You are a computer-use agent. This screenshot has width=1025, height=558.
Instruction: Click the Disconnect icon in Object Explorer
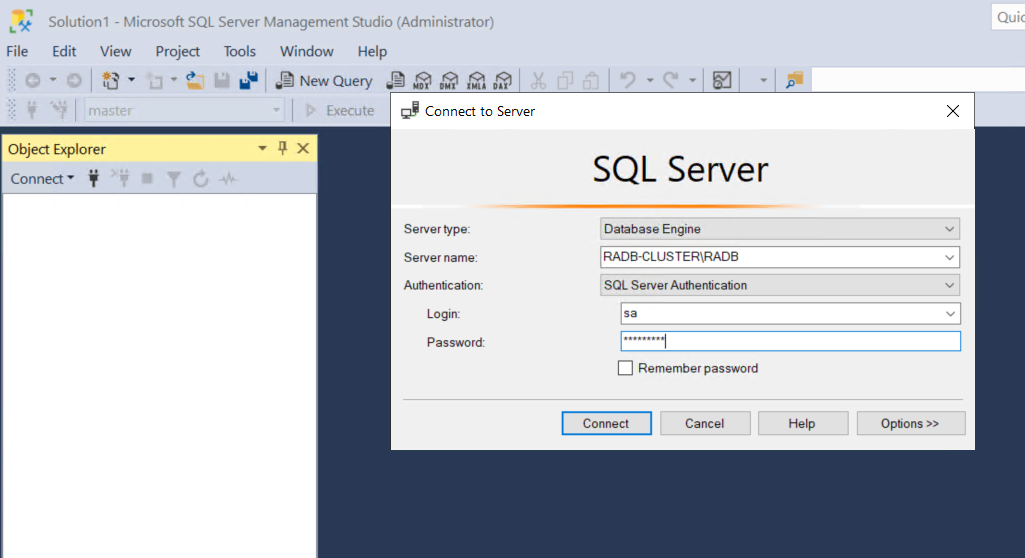coord(120,178)
